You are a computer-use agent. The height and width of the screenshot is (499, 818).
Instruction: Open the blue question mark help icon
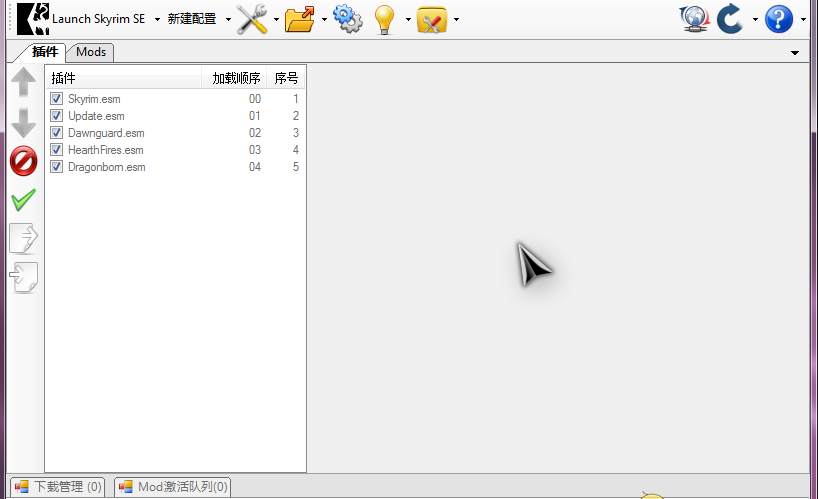779,19
